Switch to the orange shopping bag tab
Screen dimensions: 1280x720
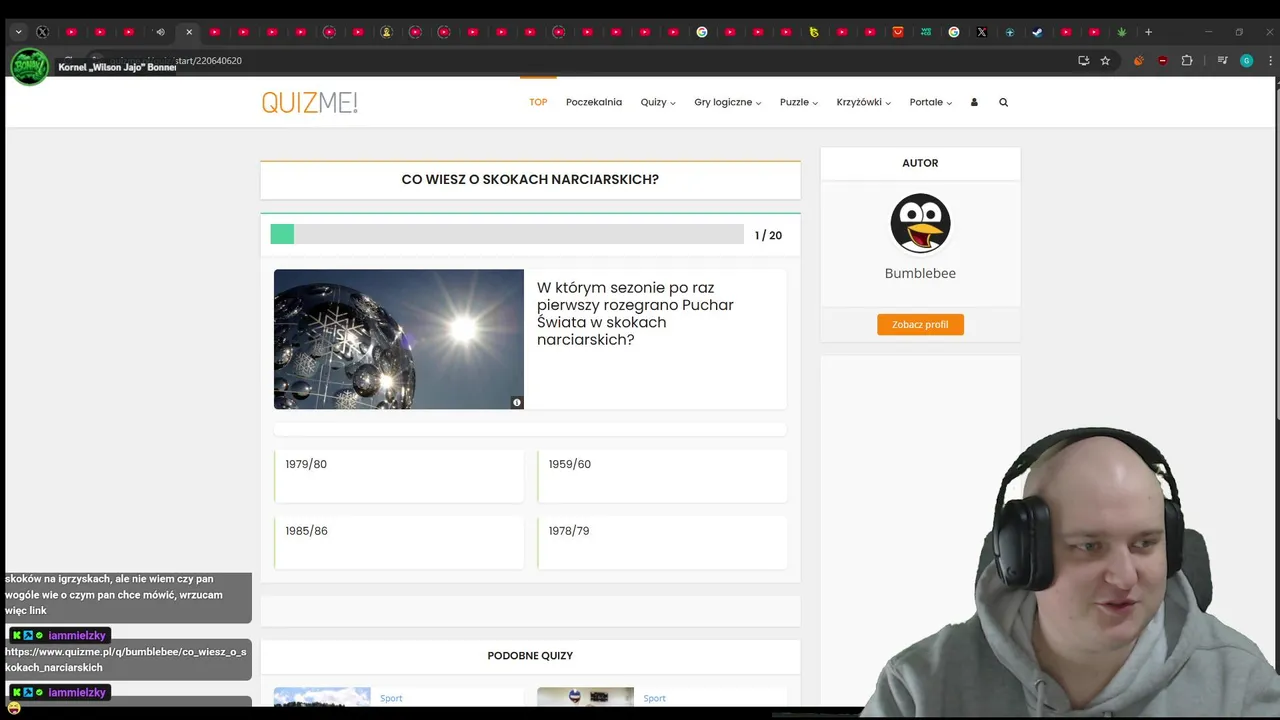pos(898,32)
